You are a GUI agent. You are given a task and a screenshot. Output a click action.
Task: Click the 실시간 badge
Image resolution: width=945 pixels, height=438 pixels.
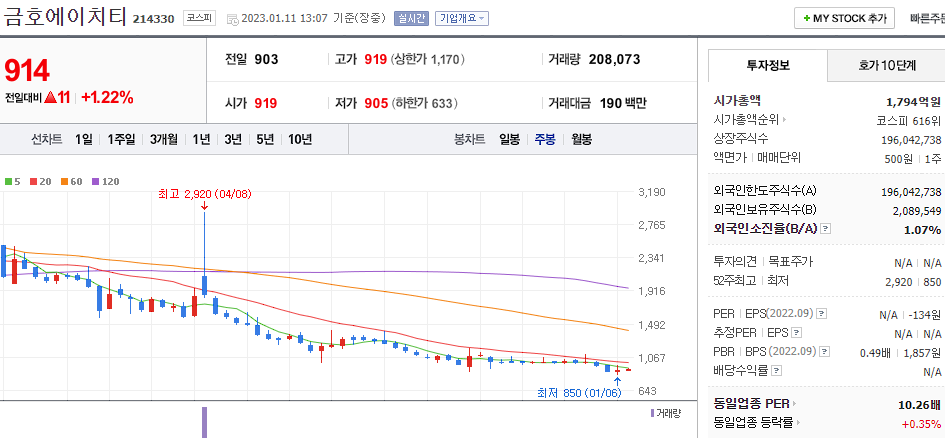[x=411, y=19]
